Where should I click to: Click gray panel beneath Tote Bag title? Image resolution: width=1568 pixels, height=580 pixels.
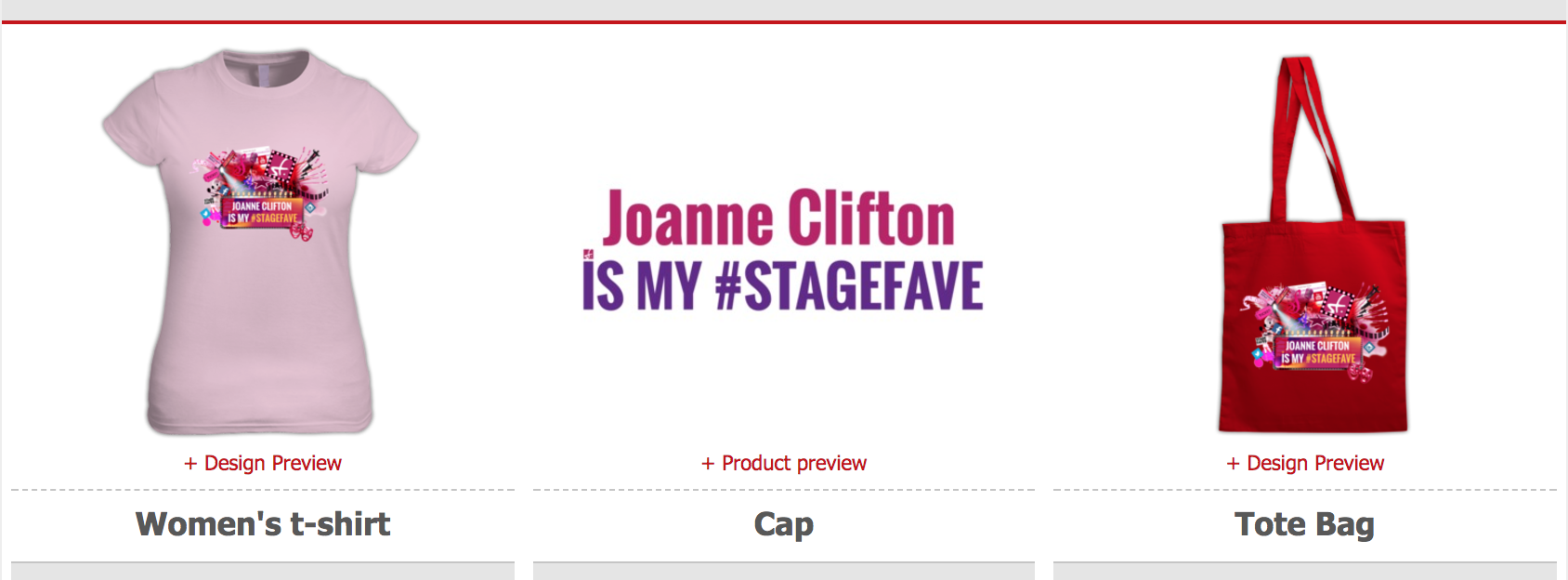click(1305, 571)
